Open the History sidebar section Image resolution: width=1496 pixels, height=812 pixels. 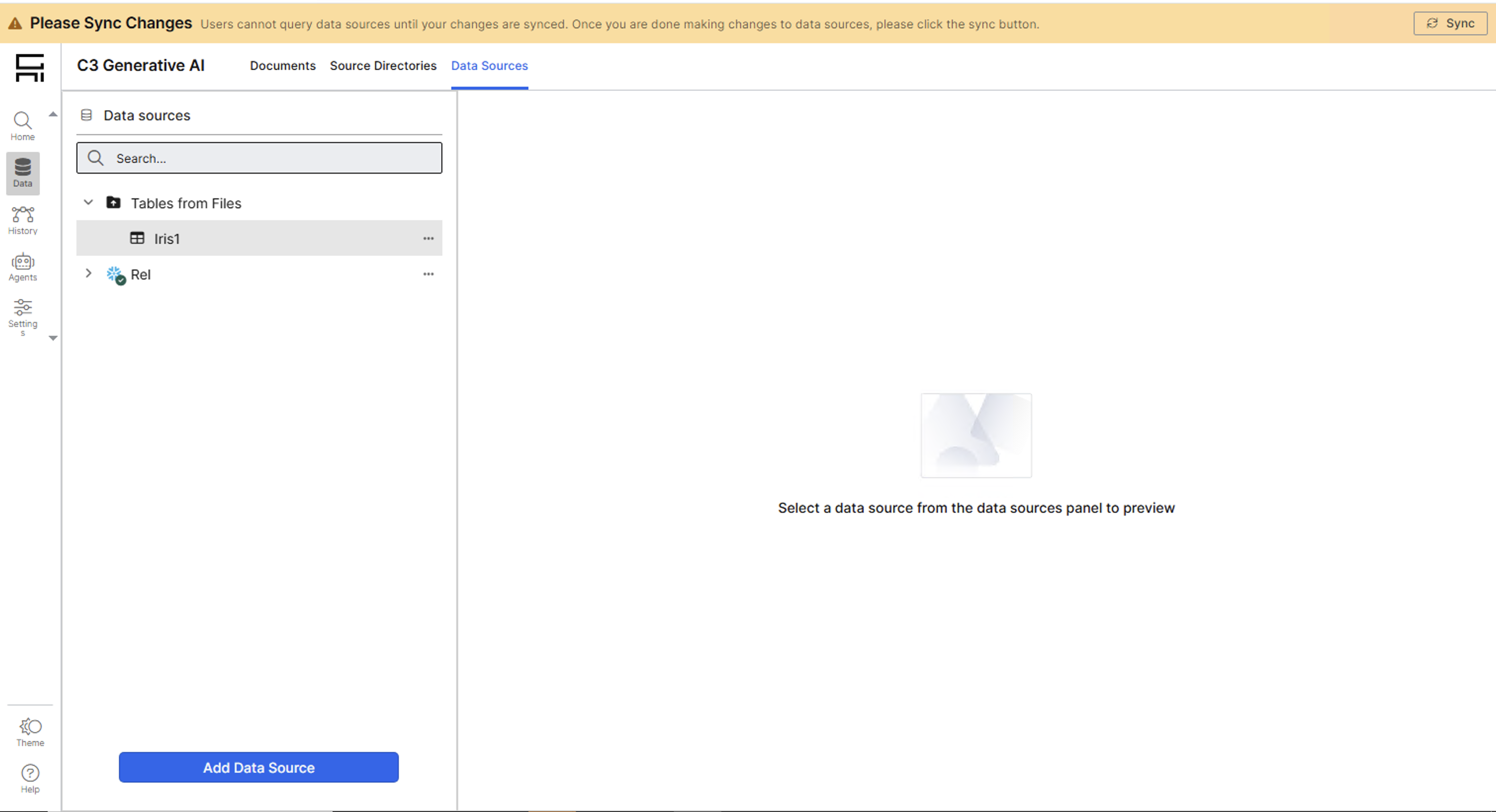tap(23, 220)
